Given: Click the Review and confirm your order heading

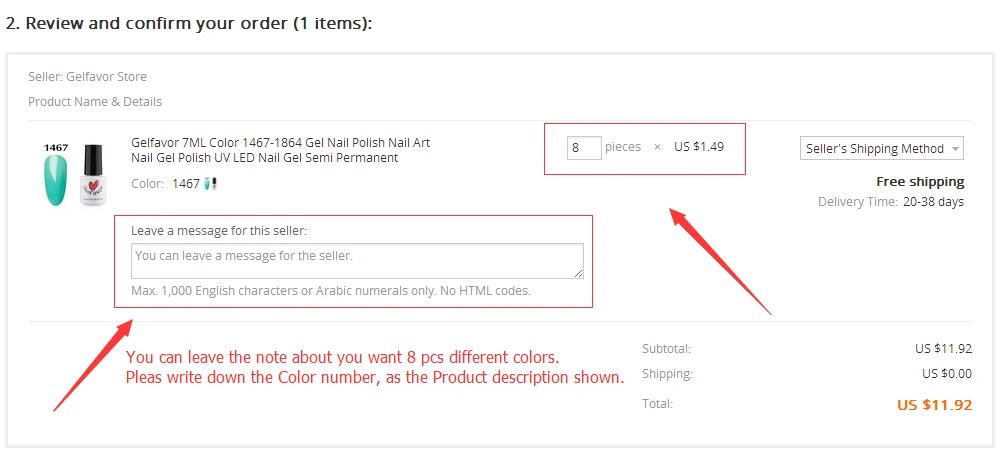Looking at the screenshot, I should [x=189, y=24].
